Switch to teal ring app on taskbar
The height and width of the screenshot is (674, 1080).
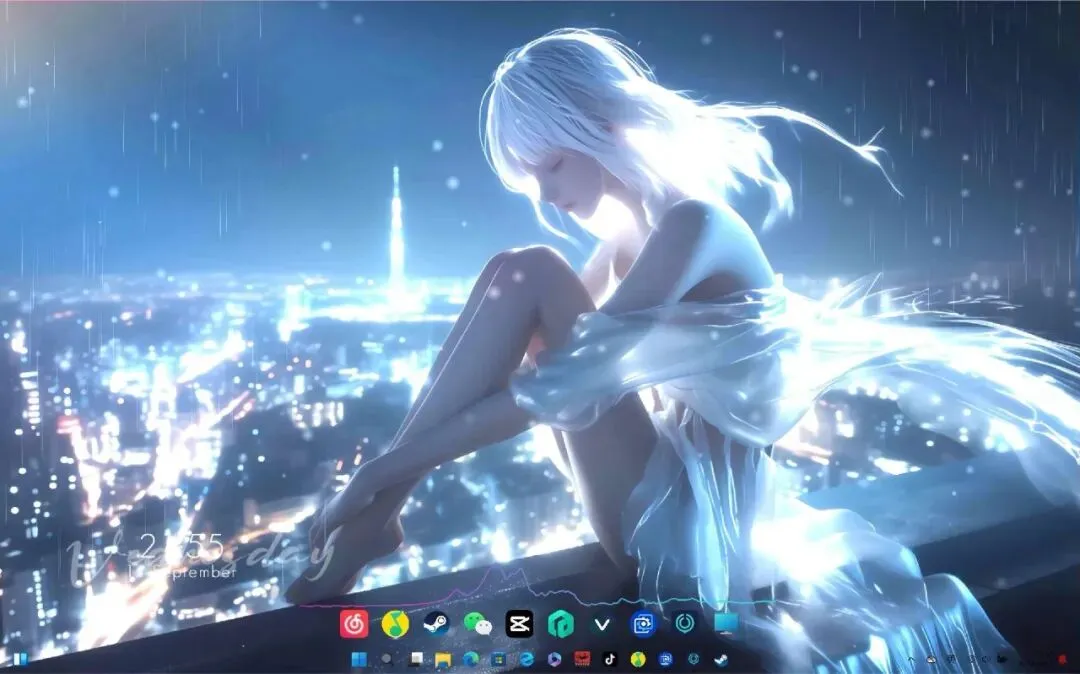click(x=694, y=660)
